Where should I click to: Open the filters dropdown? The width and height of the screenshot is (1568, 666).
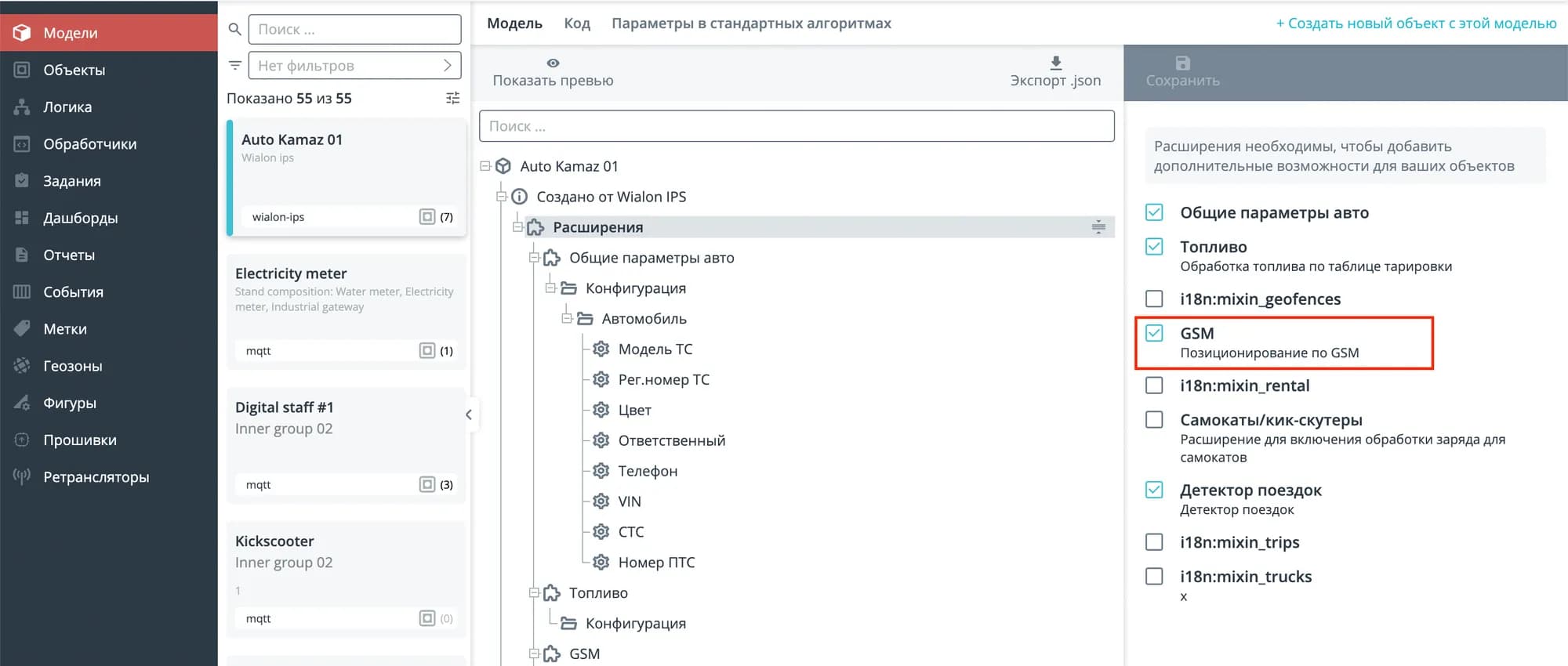pyautogui.click(x=354, y=66)
